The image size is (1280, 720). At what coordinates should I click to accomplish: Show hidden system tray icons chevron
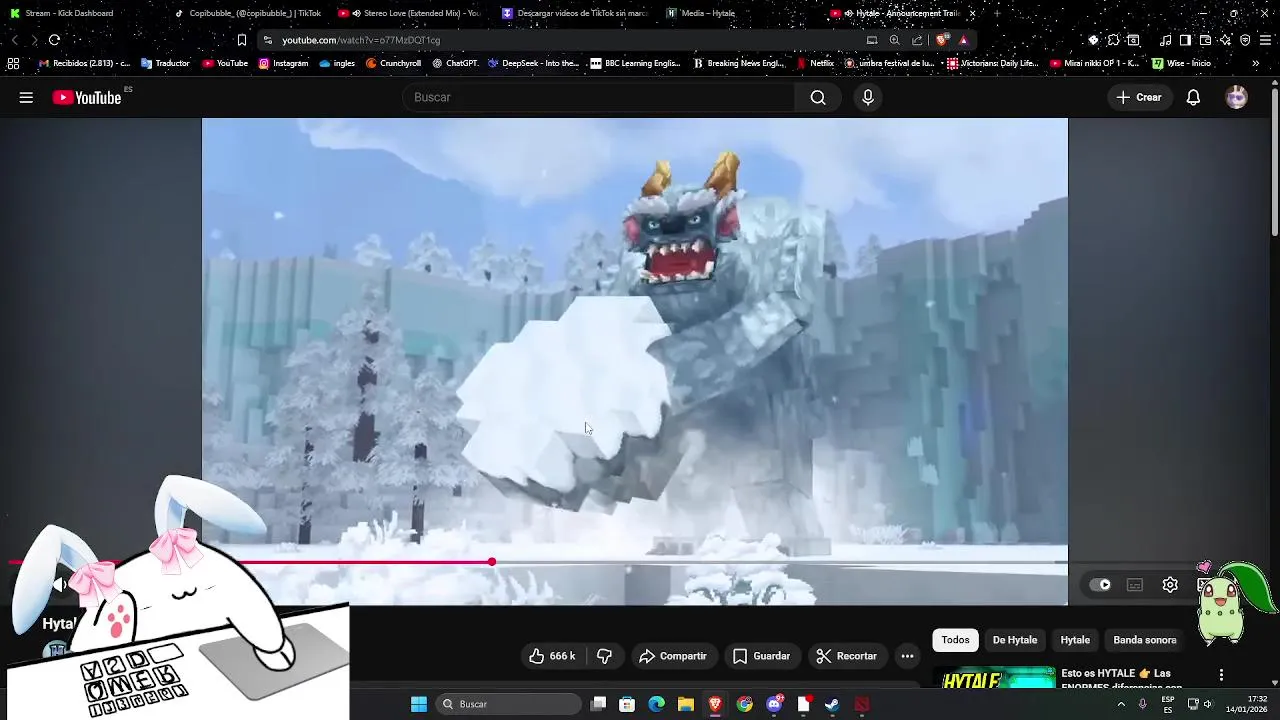1121,704
